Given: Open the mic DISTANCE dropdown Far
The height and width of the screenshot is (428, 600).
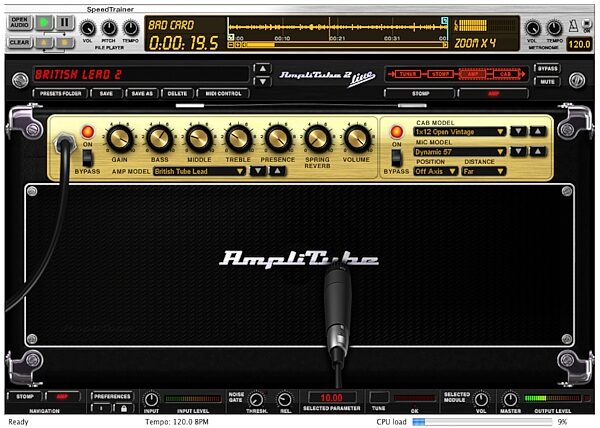Looking at the screenshot, I should (x=484, y=171).
